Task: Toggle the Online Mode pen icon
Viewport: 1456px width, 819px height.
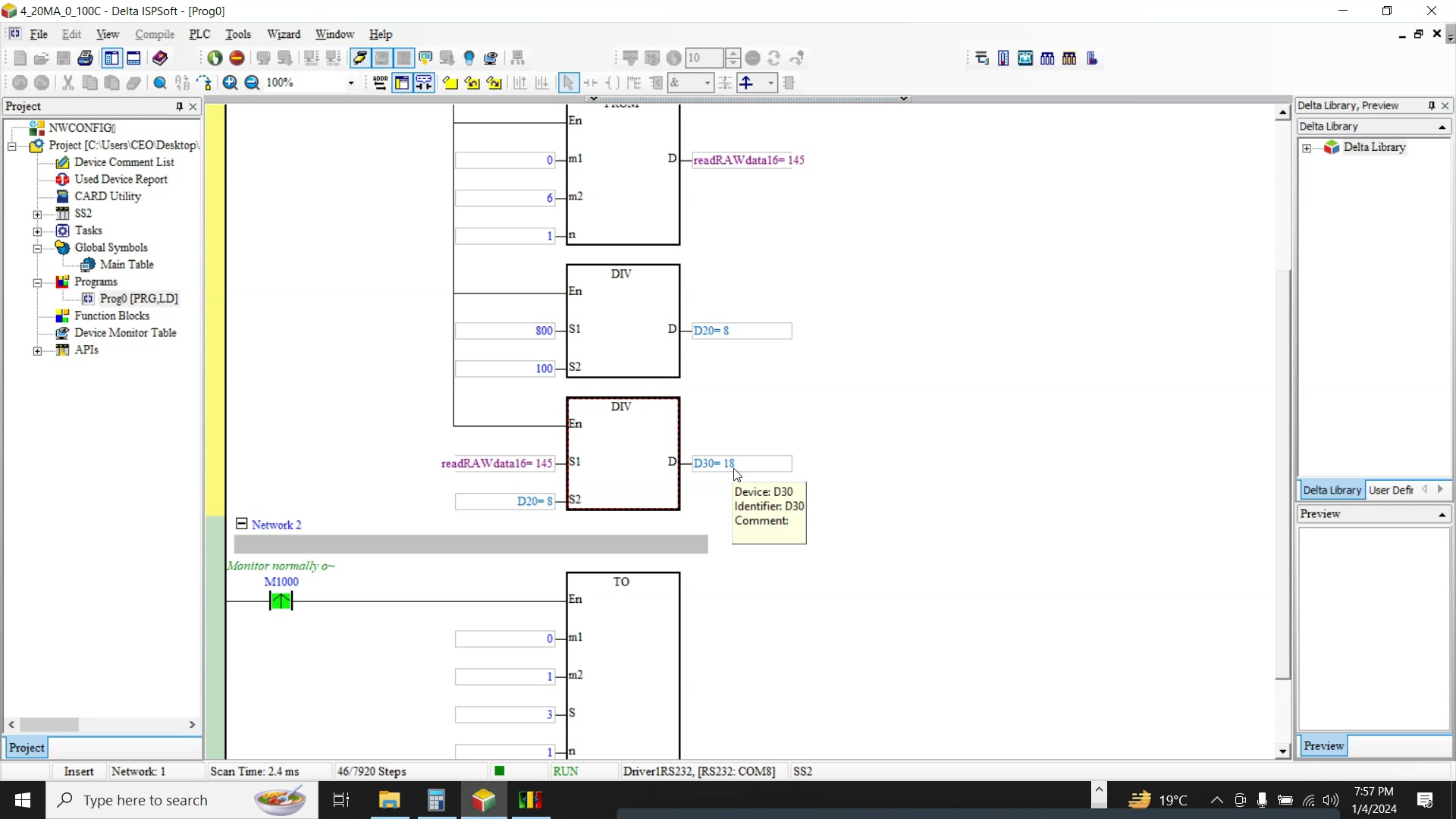Action: 360,58
